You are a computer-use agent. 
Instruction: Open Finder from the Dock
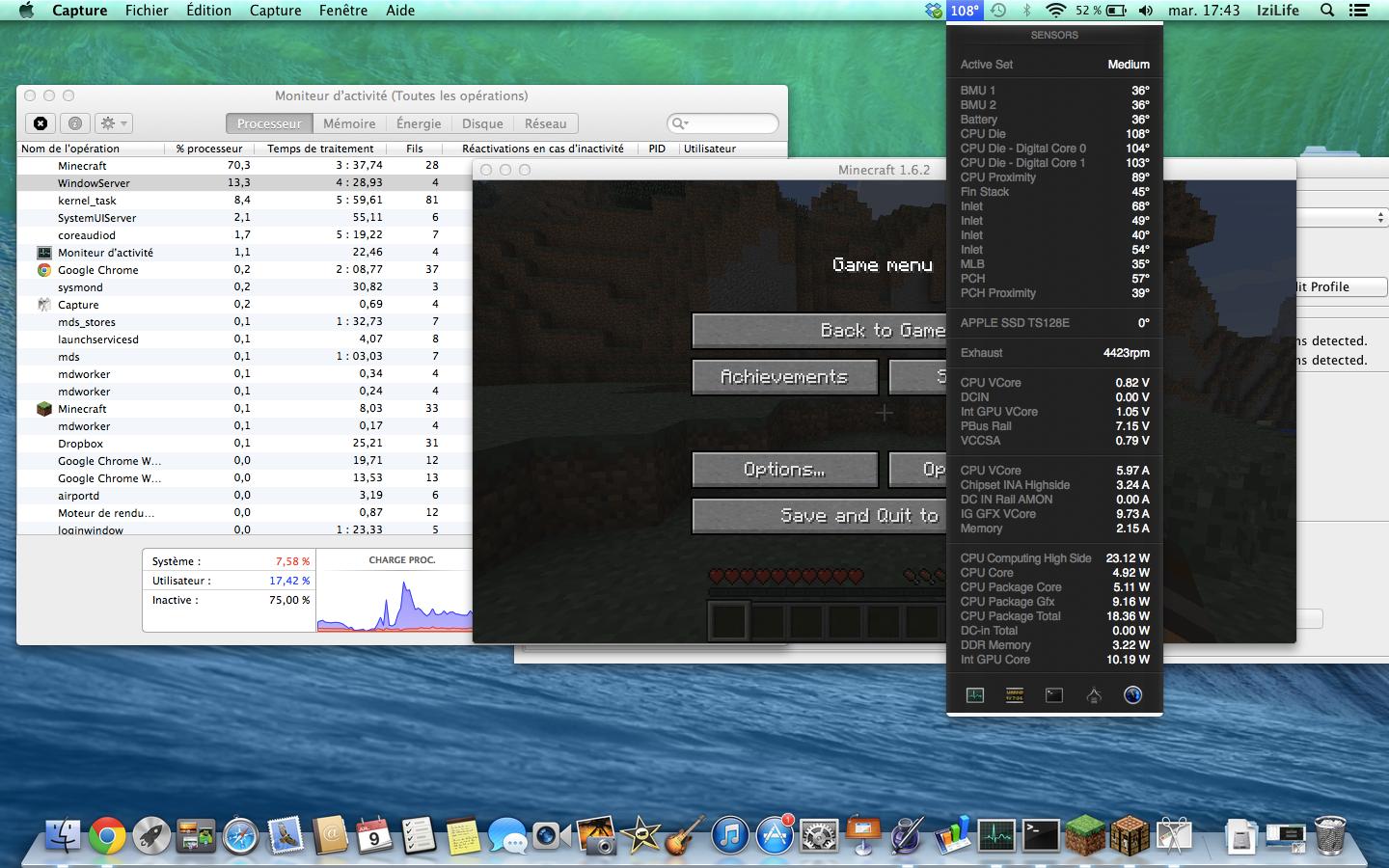(x=63, y=834)
